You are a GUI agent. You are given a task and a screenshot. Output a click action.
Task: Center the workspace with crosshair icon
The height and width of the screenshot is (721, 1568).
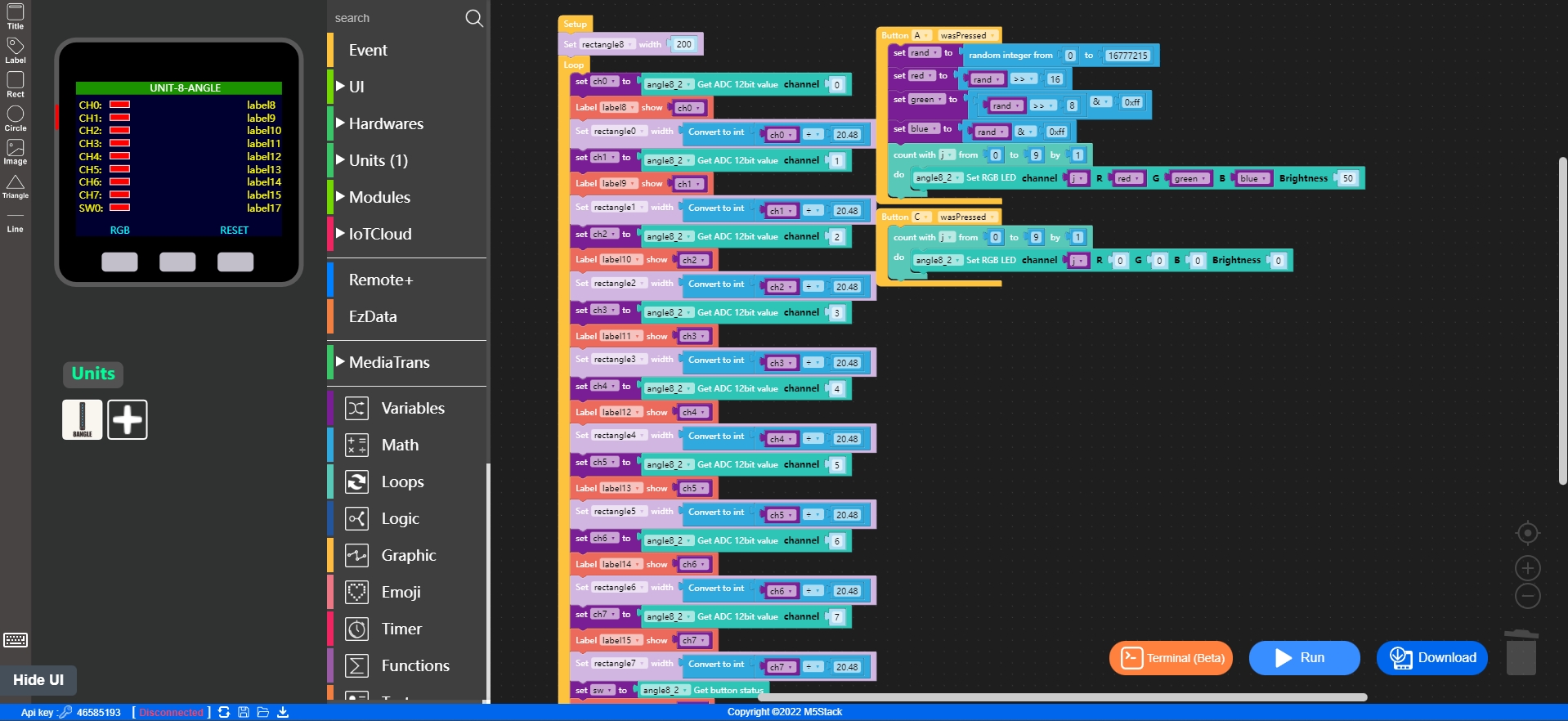1527,533
